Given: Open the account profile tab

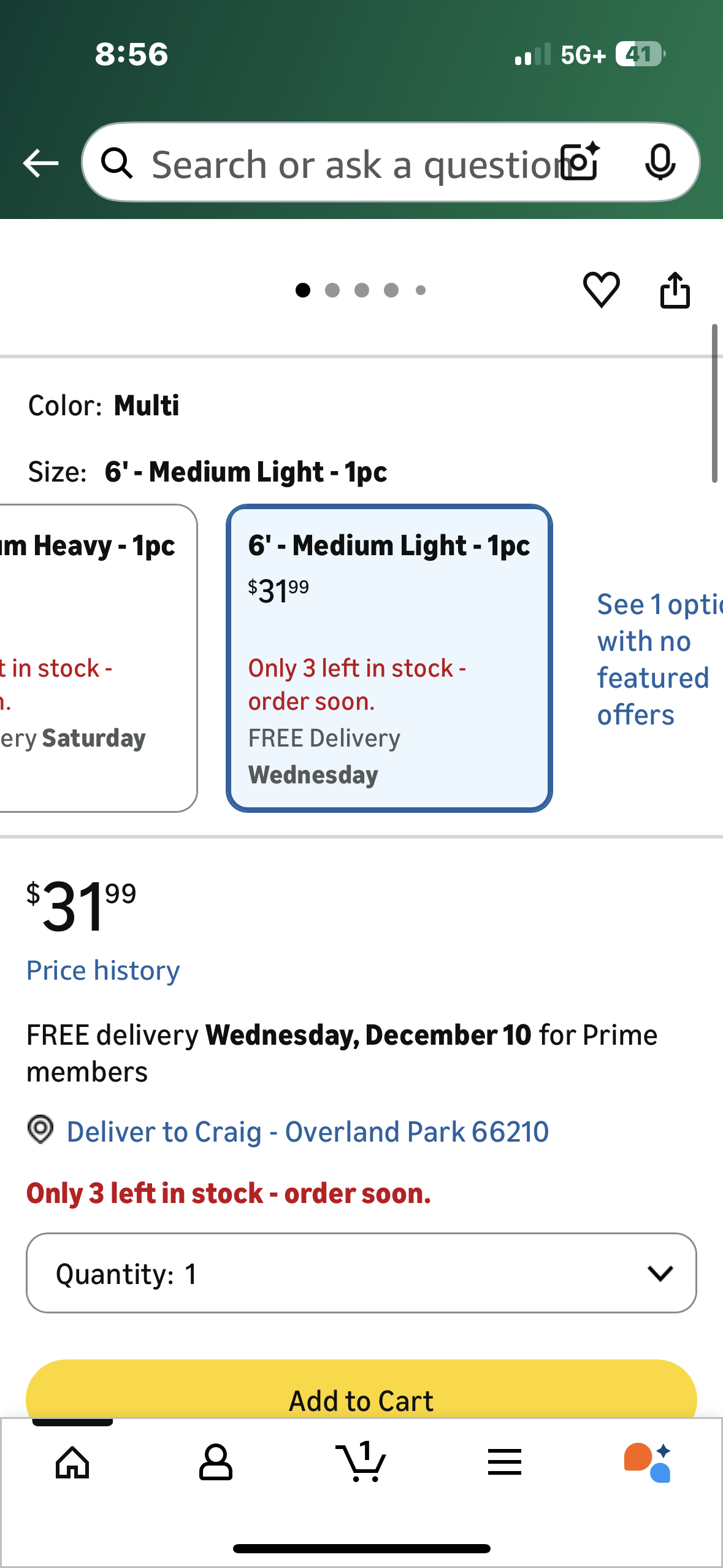Looking at the screenshot, I should click(x=216, y=1462).
